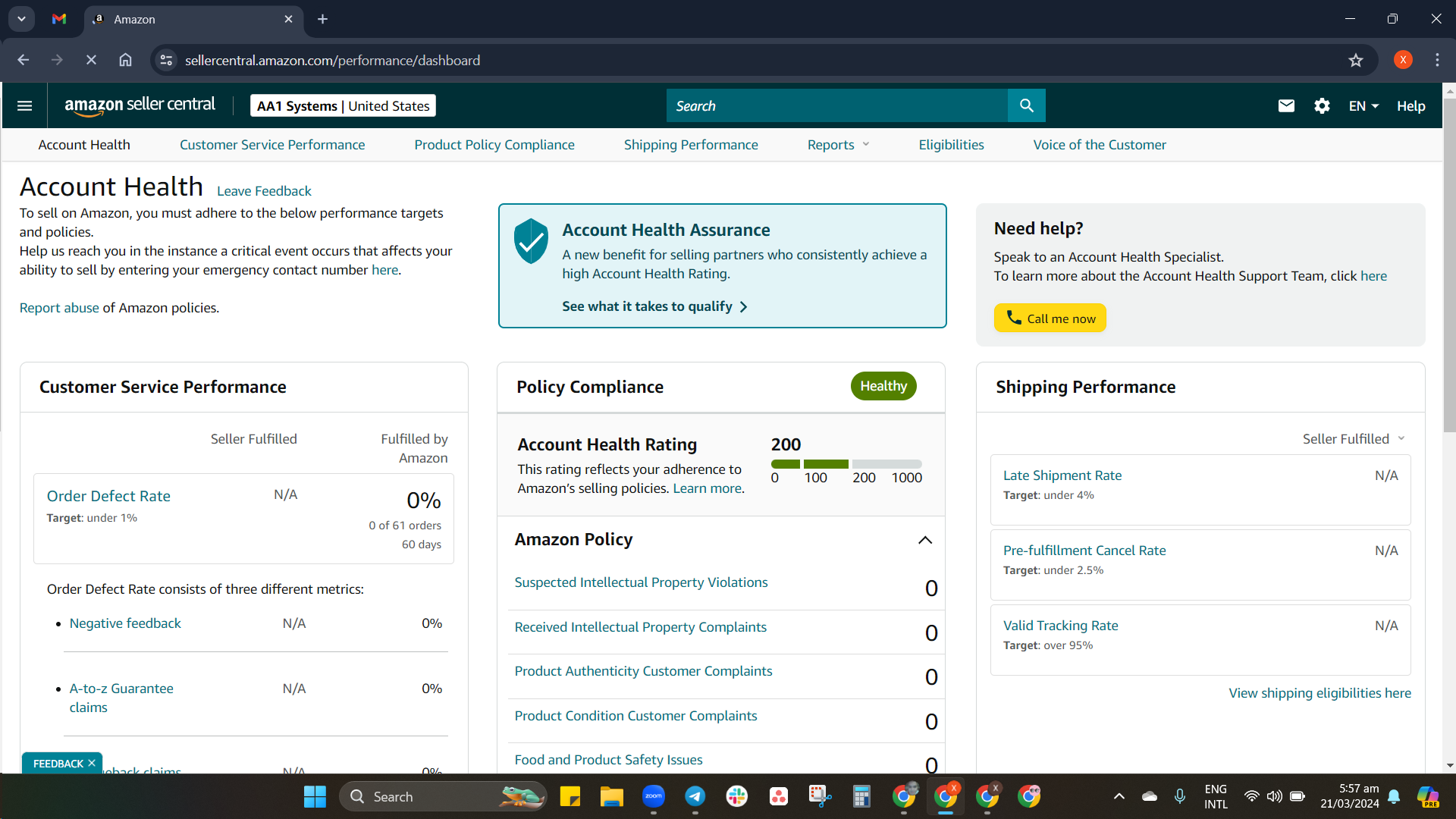The height and width of the screenshot is (819, 1456).
Task: Click the Call me now button
Action: (x=1050, y=318)
